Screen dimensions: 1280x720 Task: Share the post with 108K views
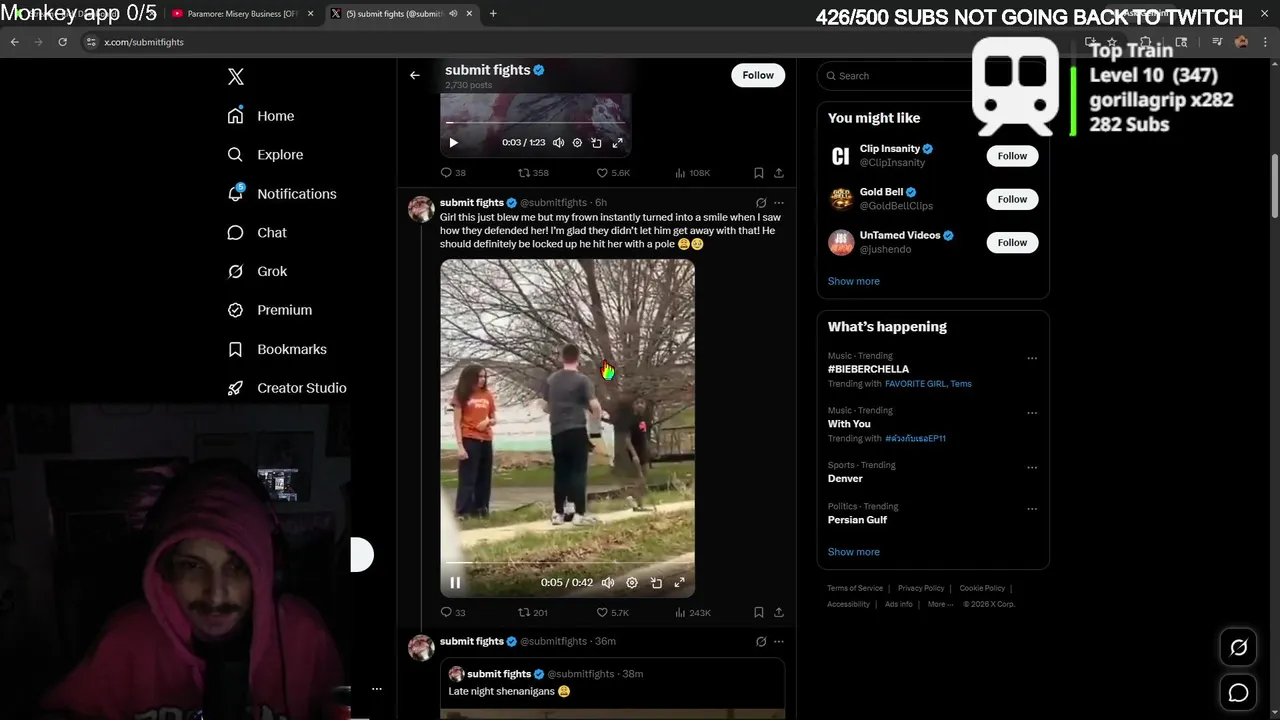(x=779, y=172)
